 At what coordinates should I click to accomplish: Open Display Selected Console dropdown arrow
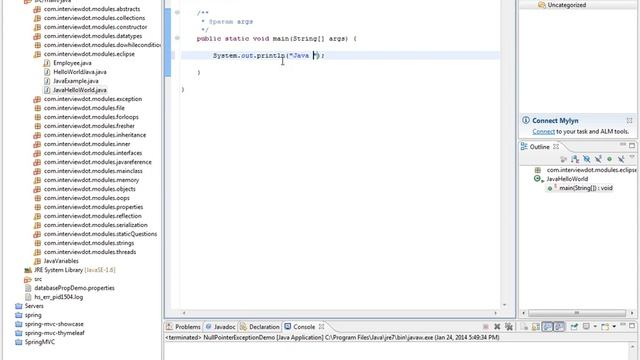pyautogui.click(x=595, y=326)
